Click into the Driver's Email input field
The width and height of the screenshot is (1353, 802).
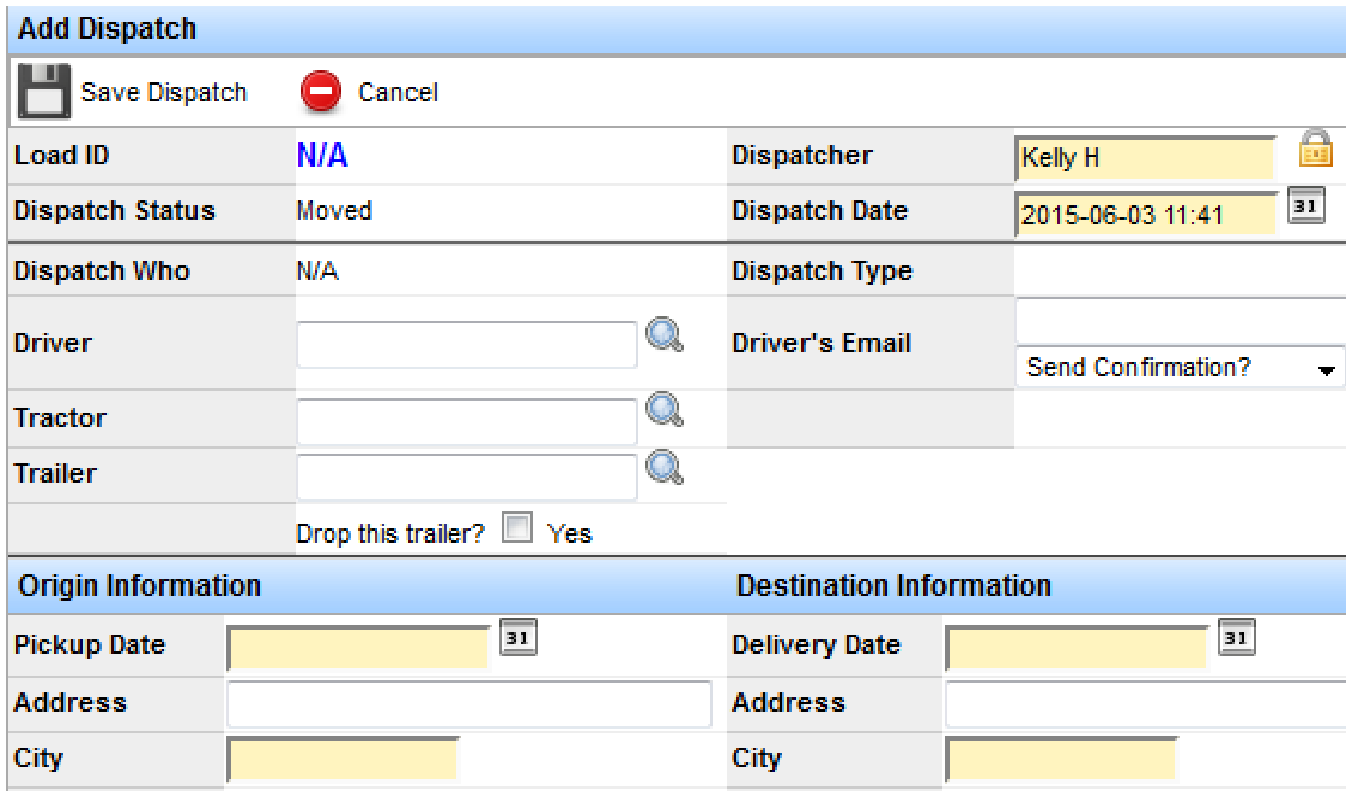click(1180, 321)
